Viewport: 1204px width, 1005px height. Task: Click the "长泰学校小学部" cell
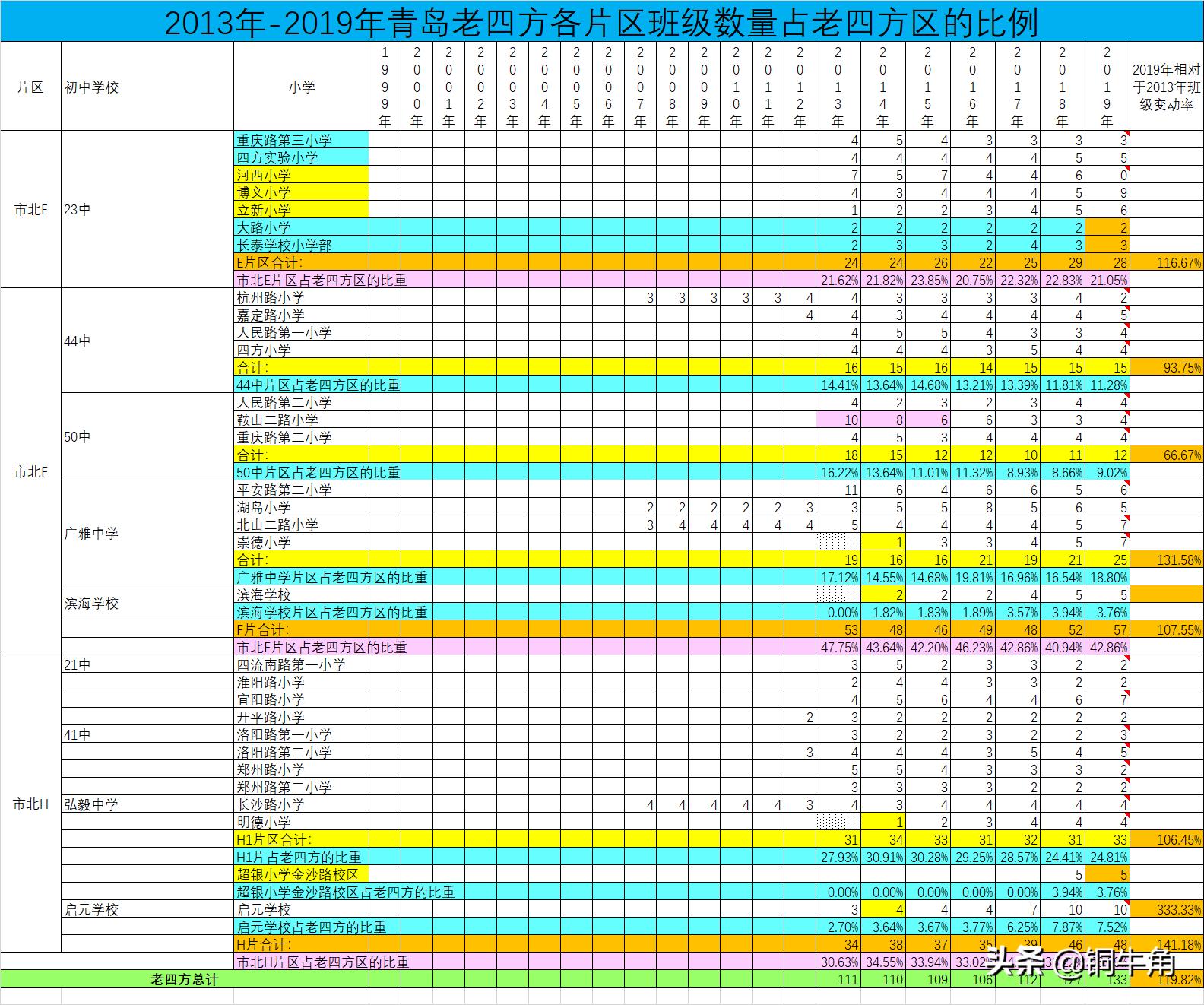coord(302,245)
